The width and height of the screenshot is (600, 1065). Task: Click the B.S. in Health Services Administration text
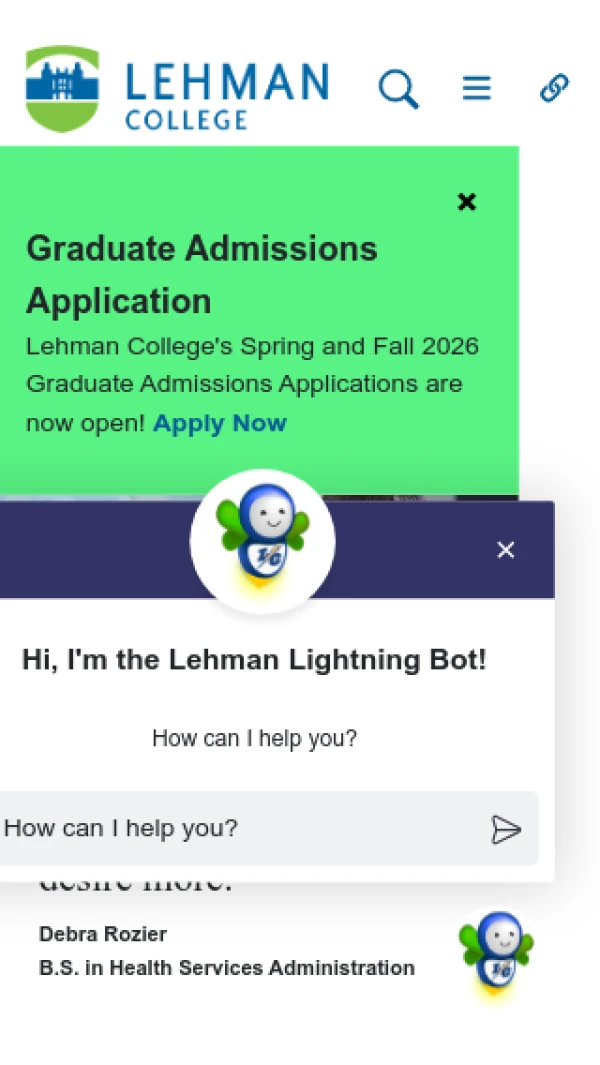click(x=227, y=968)
